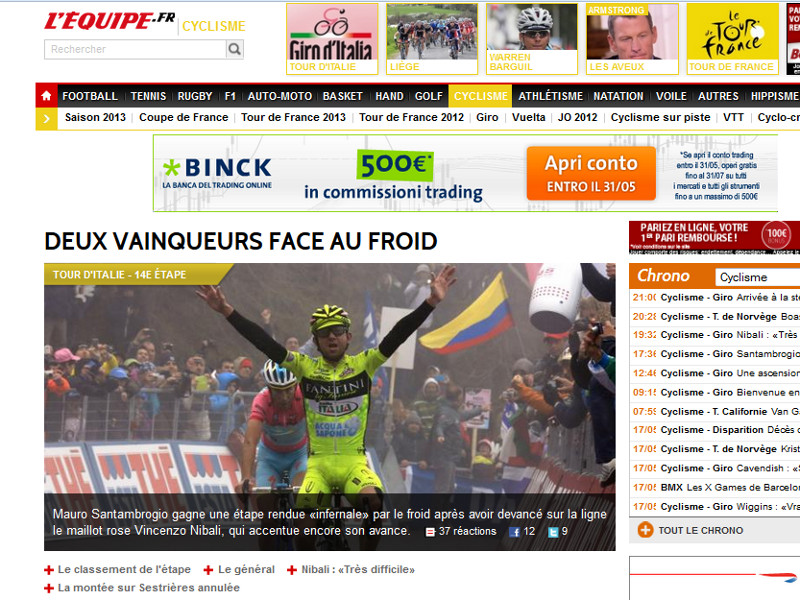Click the L'Equipe.fr logo
Viewport: 800px width, 600px height.
[x=109, y=21]
